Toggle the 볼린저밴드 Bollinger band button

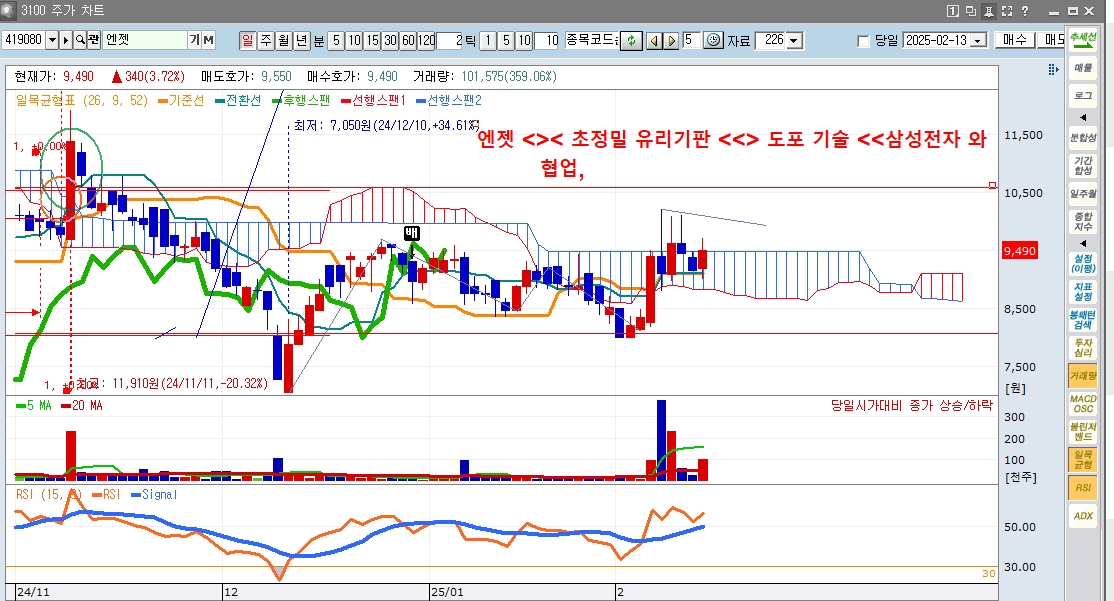click(1083, 431)
